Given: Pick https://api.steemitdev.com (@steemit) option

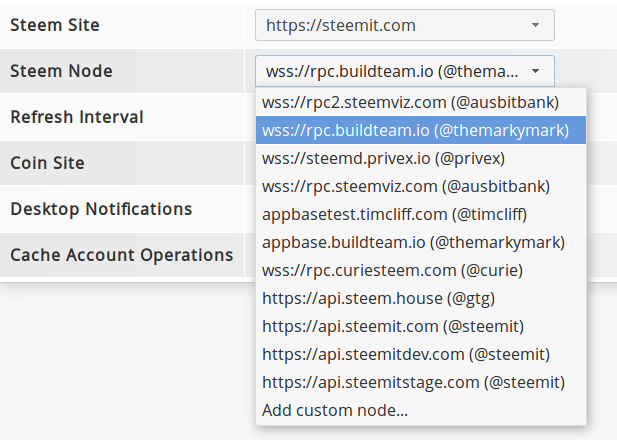Looking at the screenshot, I should point(421,354).
